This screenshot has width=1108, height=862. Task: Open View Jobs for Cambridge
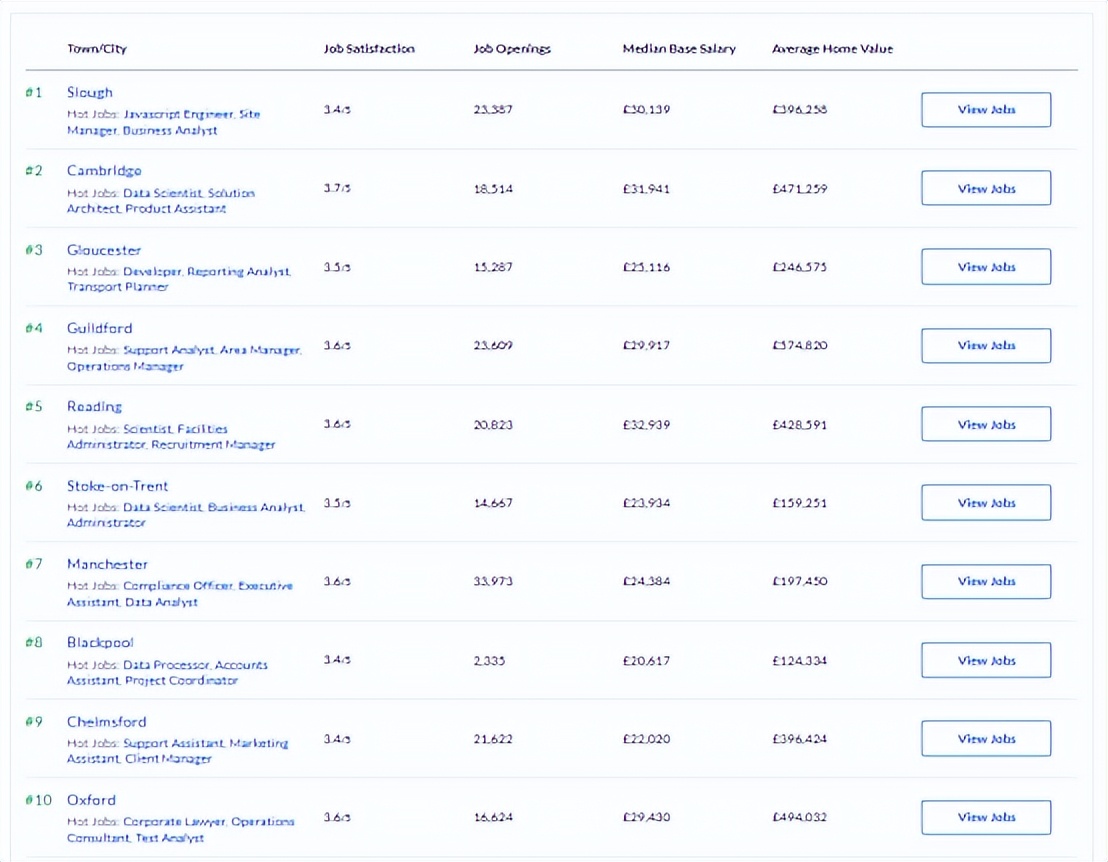(x=985, y=188)
